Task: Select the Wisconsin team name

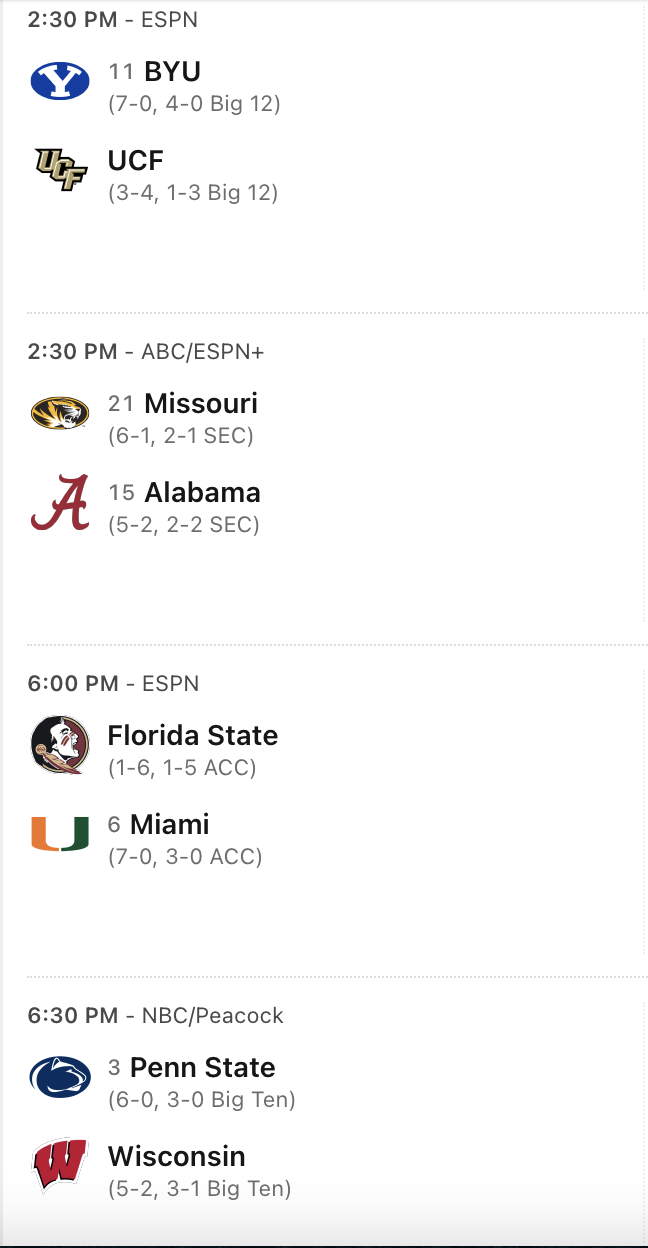Action: (x=176, y=1157)
